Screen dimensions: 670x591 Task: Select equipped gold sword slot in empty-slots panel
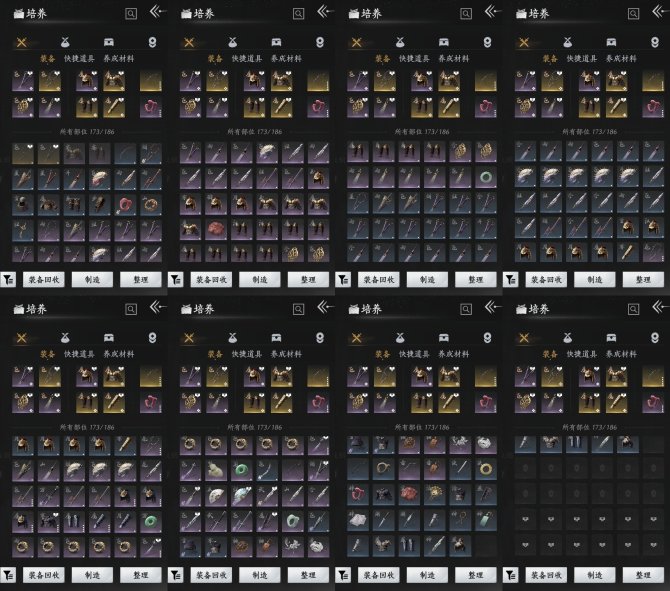552,377
